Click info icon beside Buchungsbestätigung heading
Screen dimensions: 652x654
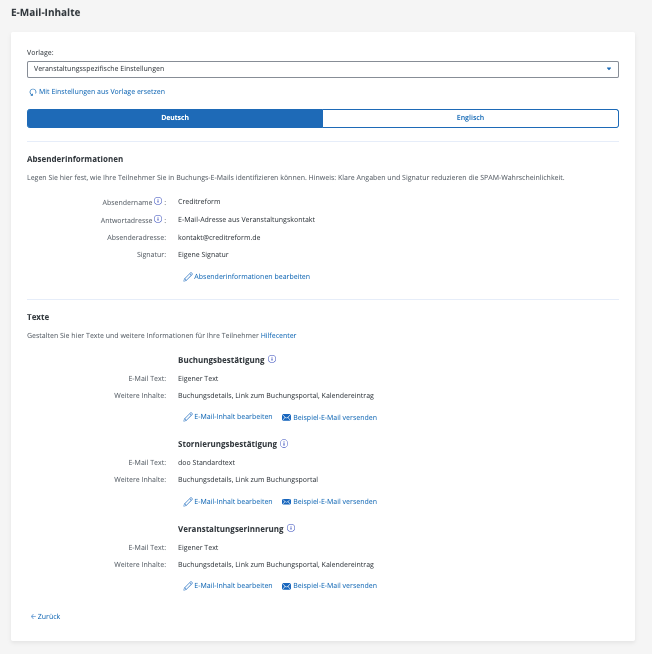272,359
